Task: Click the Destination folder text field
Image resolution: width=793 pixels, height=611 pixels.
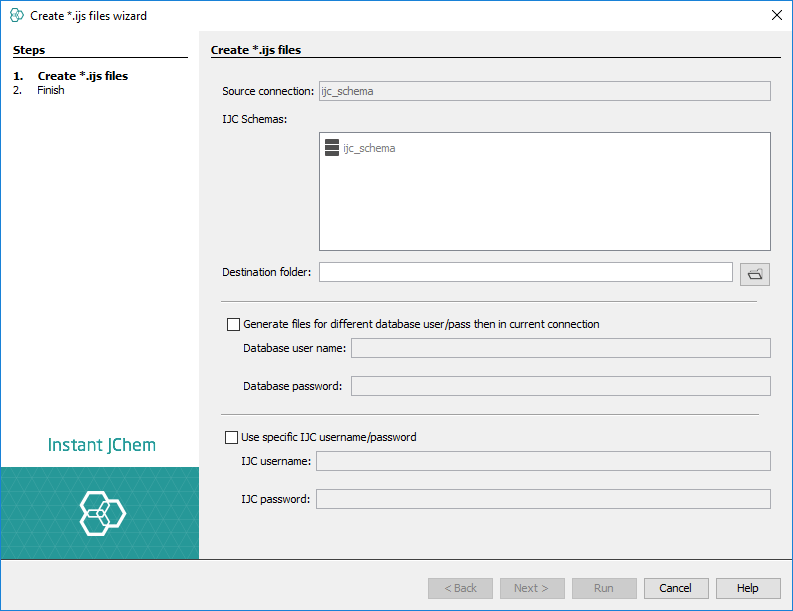Action: (x=526, y=272)
